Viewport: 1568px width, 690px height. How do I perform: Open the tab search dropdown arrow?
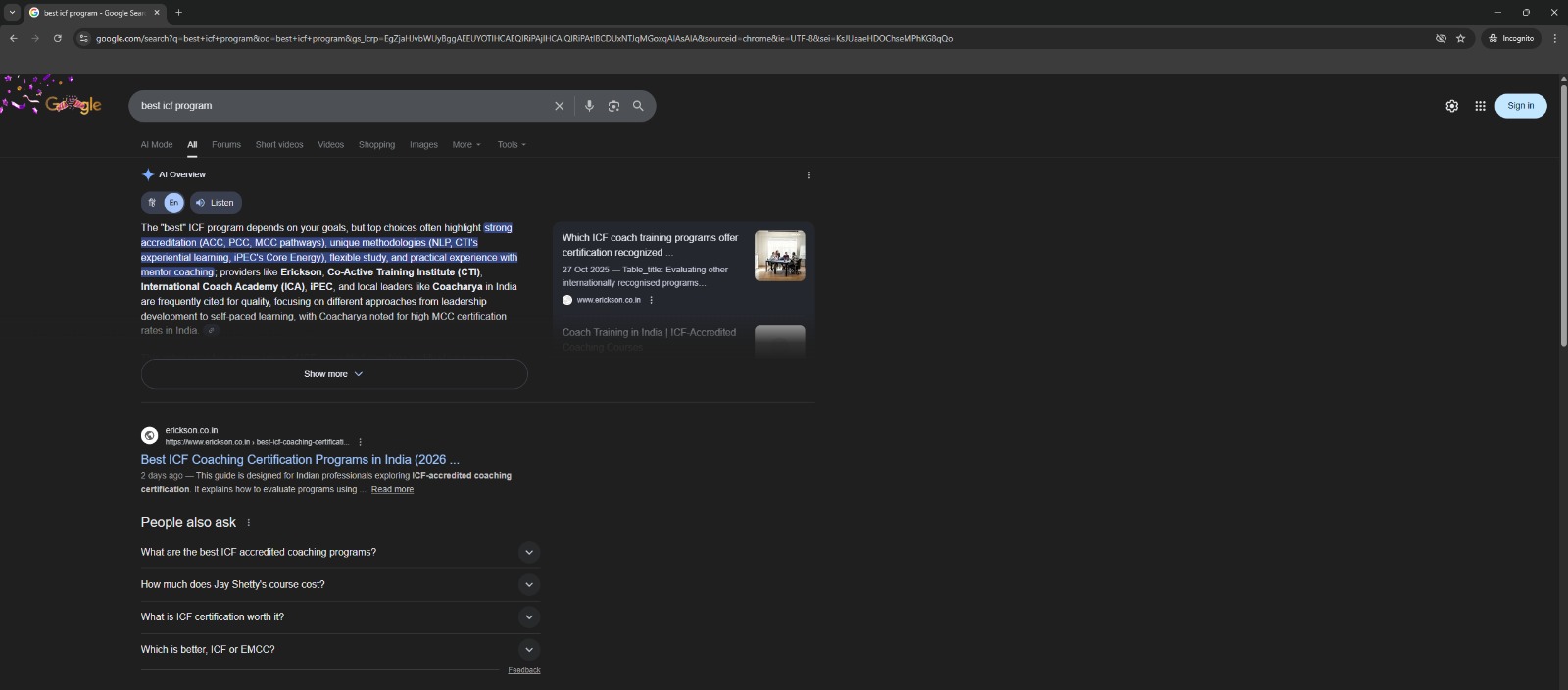[12, 12]
